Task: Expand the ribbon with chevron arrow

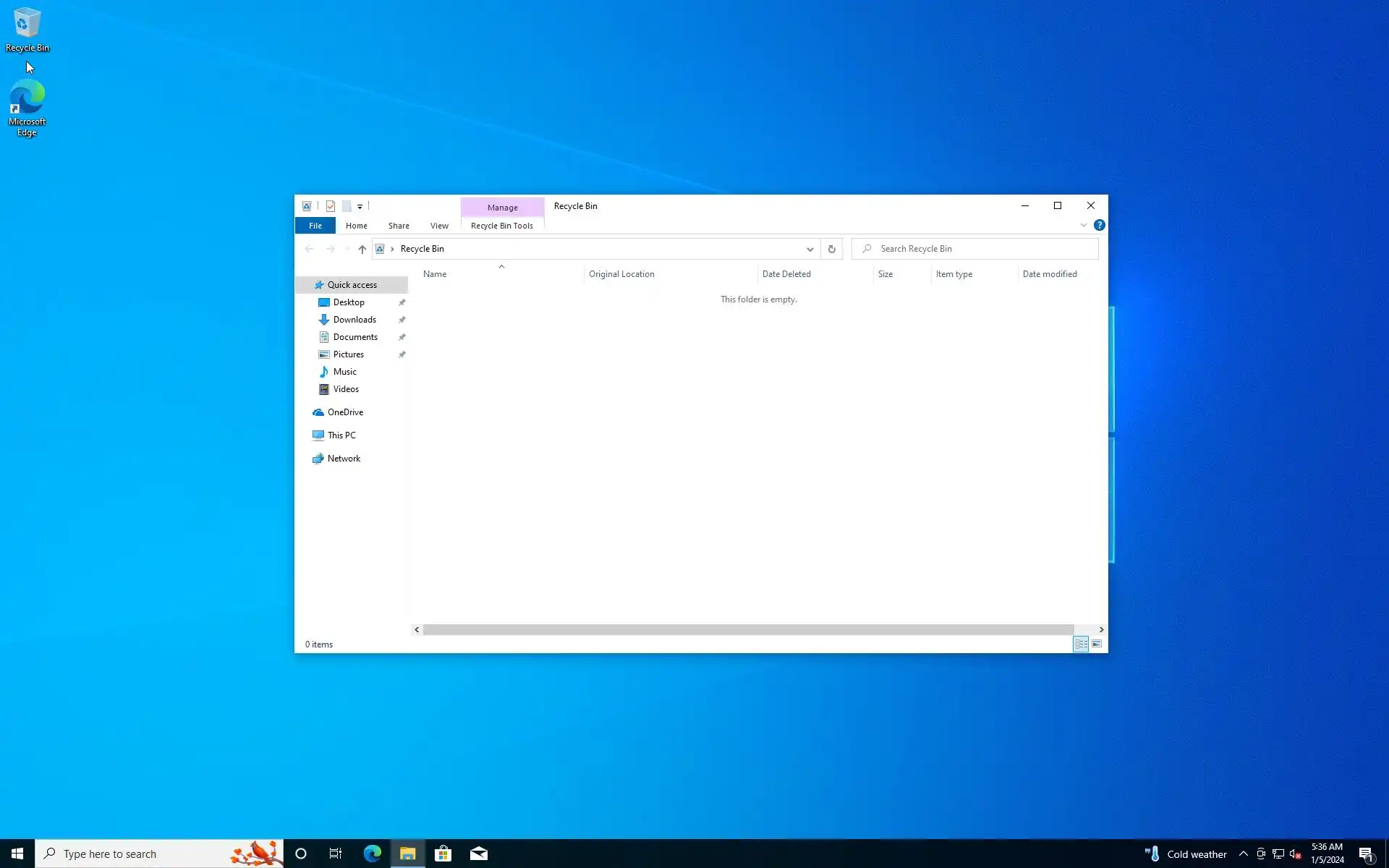Action: [x=1083, y=225]
